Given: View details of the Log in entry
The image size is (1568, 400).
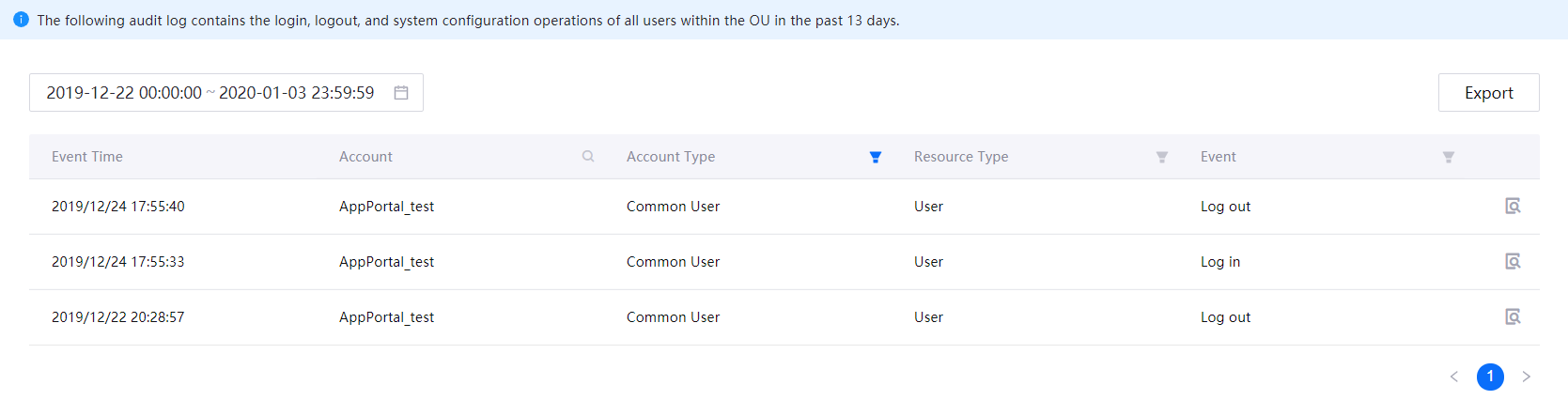Looking at the screenshot, I should coord(1513,262).
